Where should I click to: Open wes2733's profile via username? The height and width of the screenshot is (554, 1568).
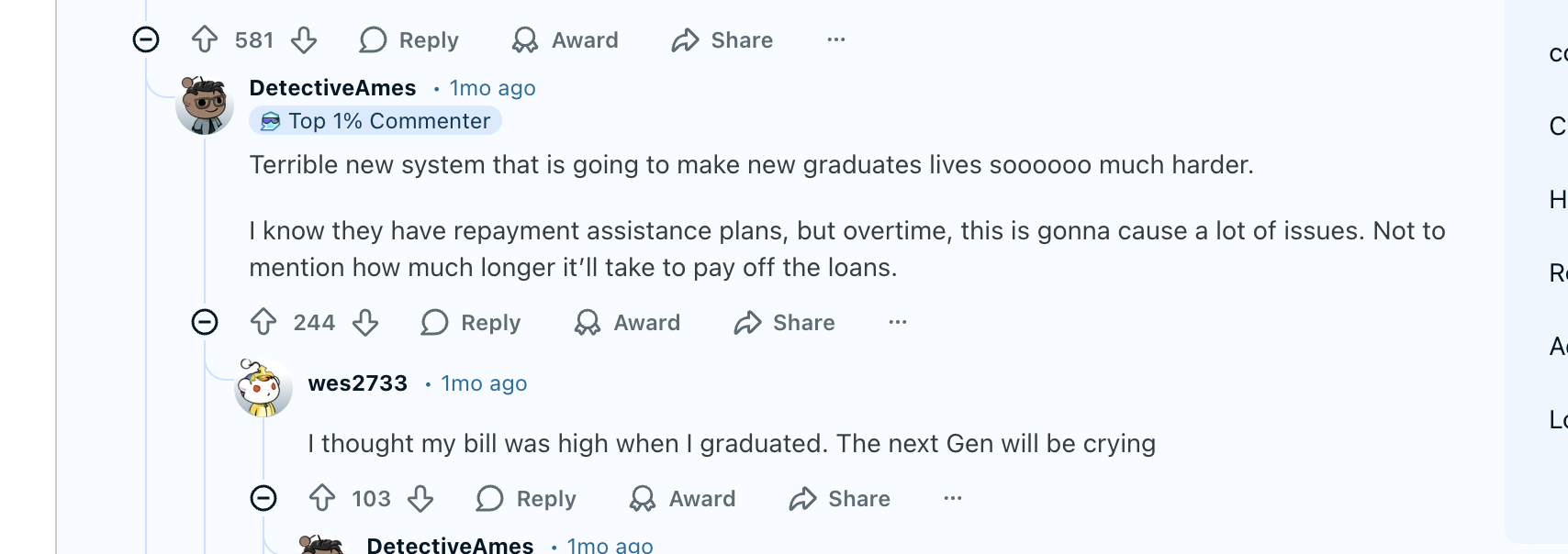coord(357,383)
